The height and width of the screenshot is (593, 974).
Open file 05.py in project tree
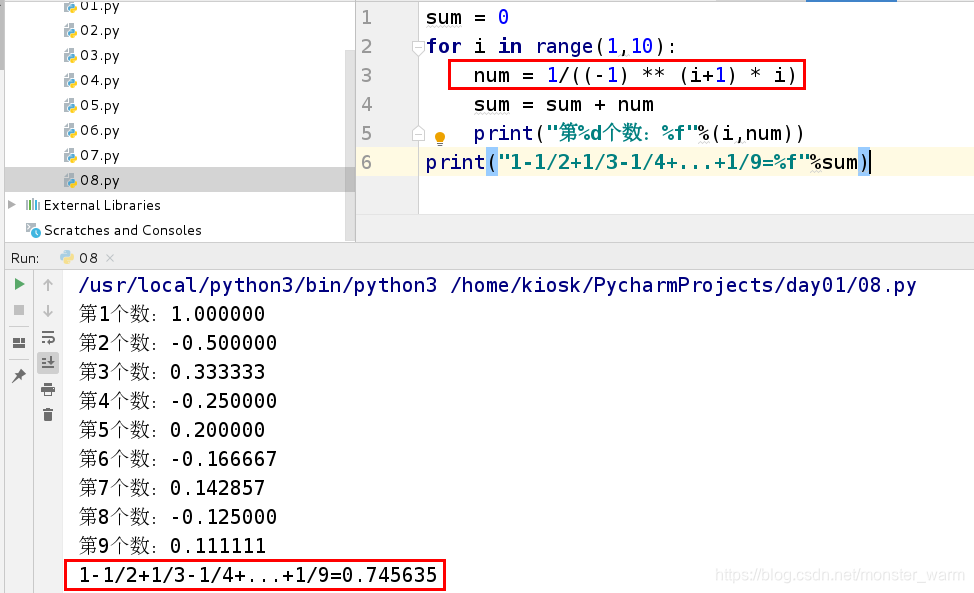pos(99,105)
